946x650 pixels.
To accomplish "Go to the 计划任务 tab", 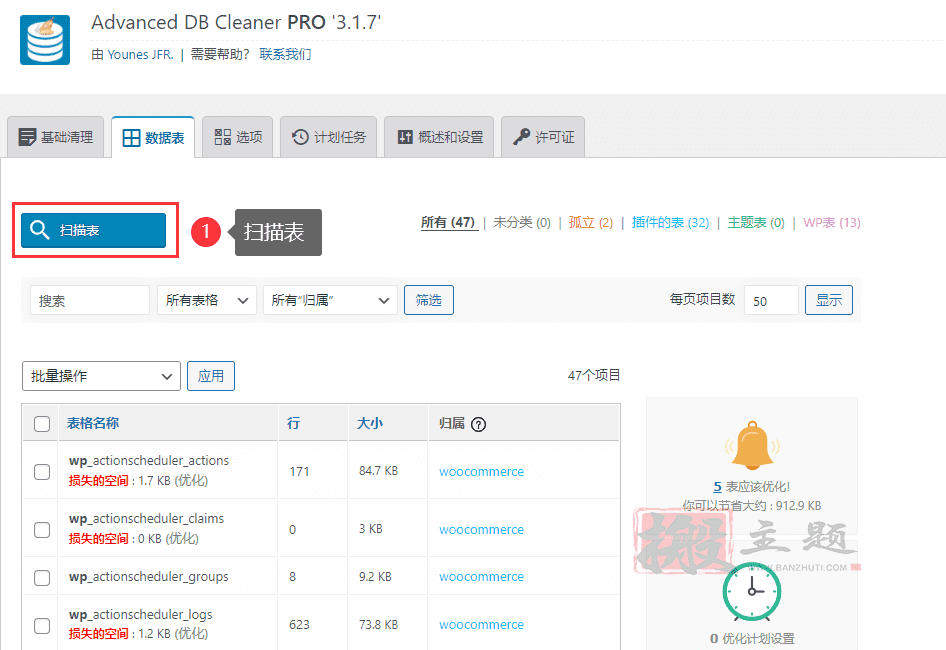I will click(329, 137).
